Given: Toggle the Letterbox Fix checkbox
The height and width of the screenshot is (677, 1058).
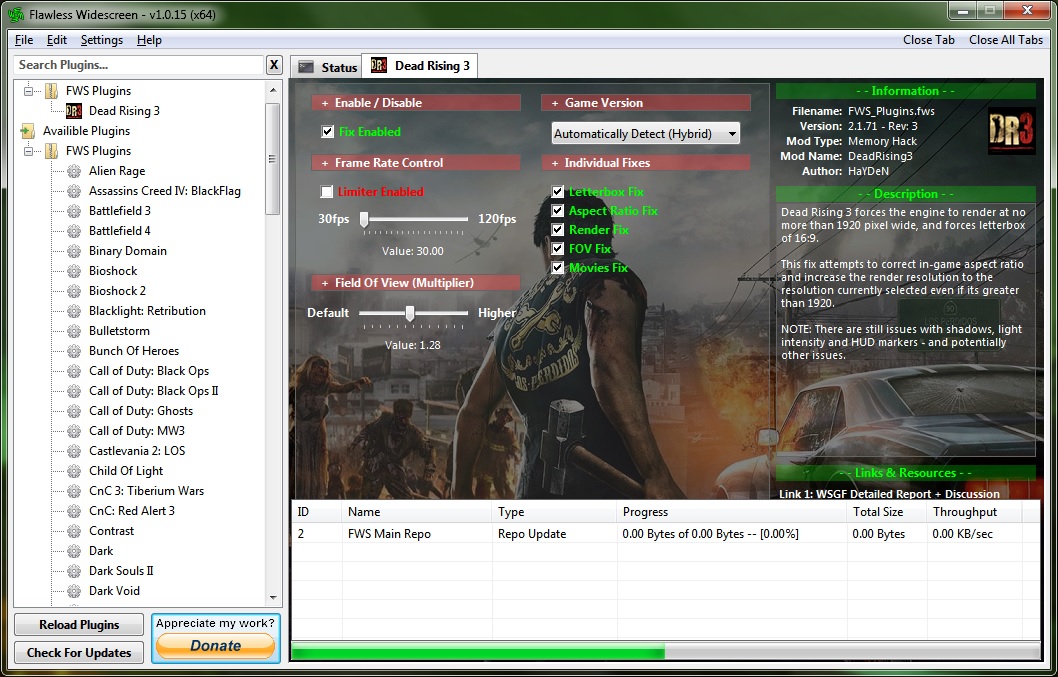Looking at the screenshot, I should [x=558, y=192].
